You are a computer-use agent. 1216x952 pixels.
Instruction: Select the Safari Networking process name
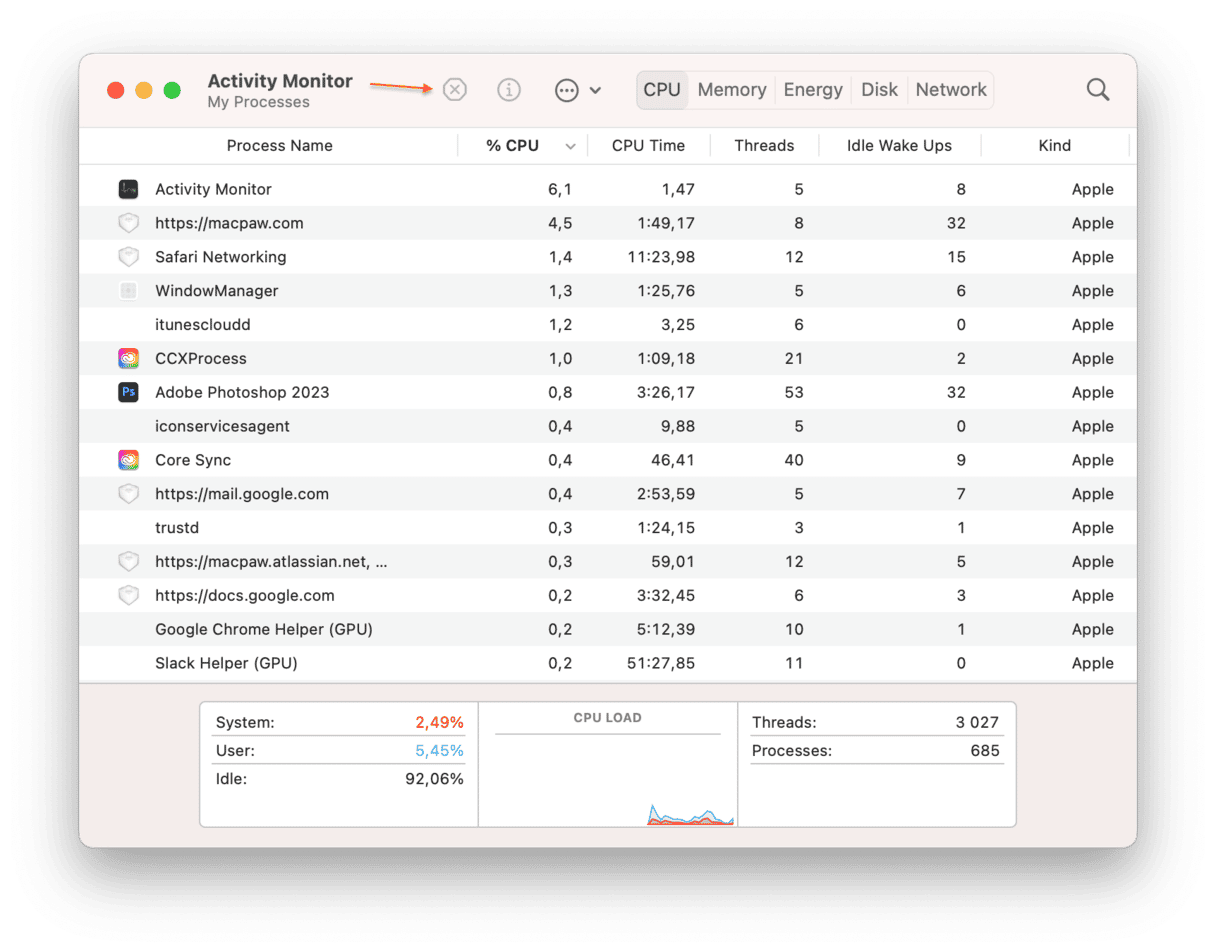click(x=221, y=257)
